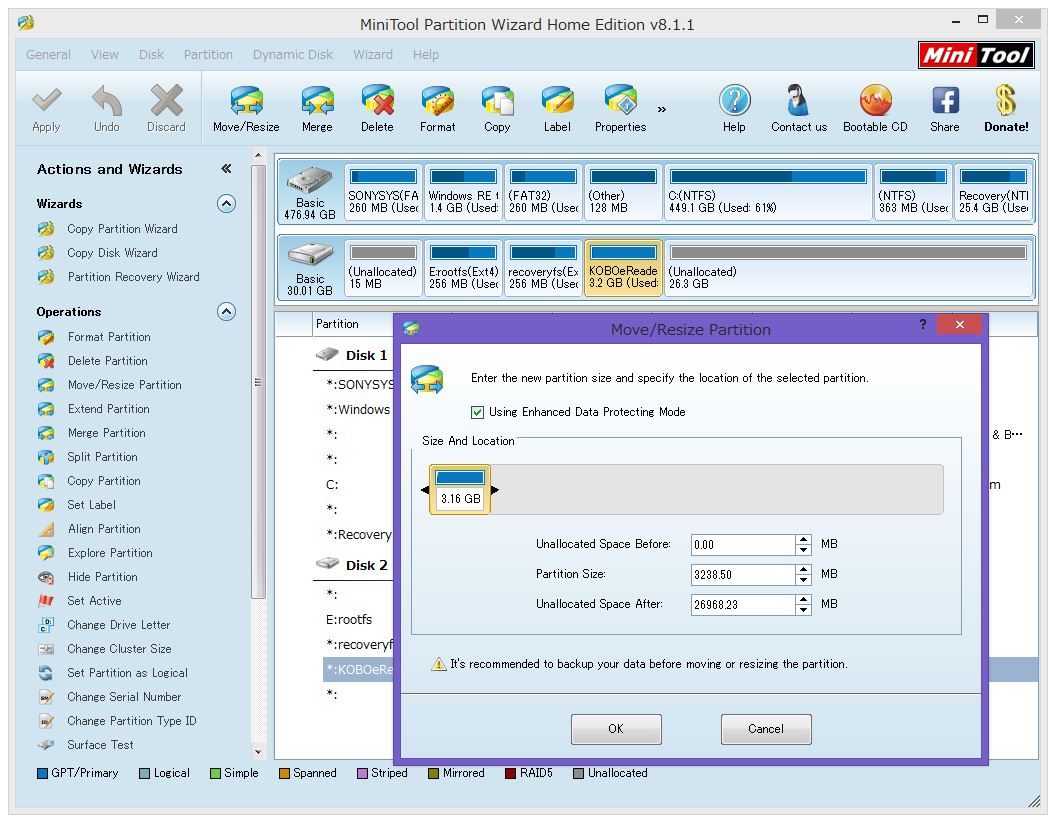Image resolution: width=1060 pixels, height=830 pixels.
Task: Select the Move/Resize toolbar tool
Action: coord(246,107)
